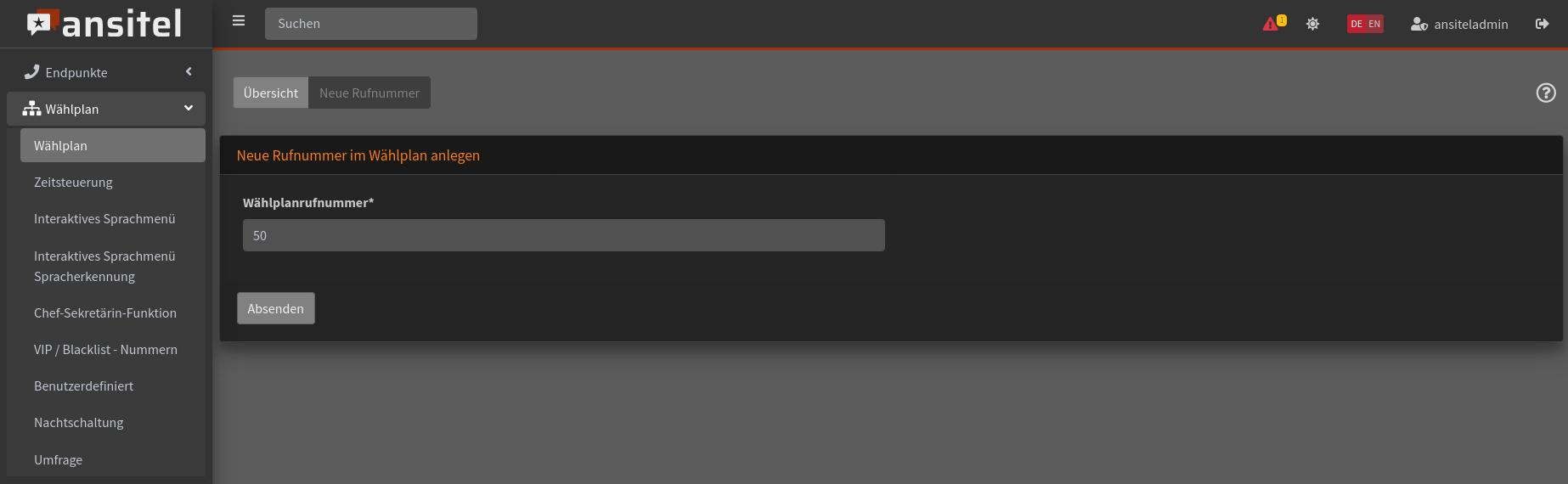Open Zeitsteuerung in the sidebar
Image resolution: width=1568 pixels, height=484 pixels.
pyautogui.click(x=73, y=182)
